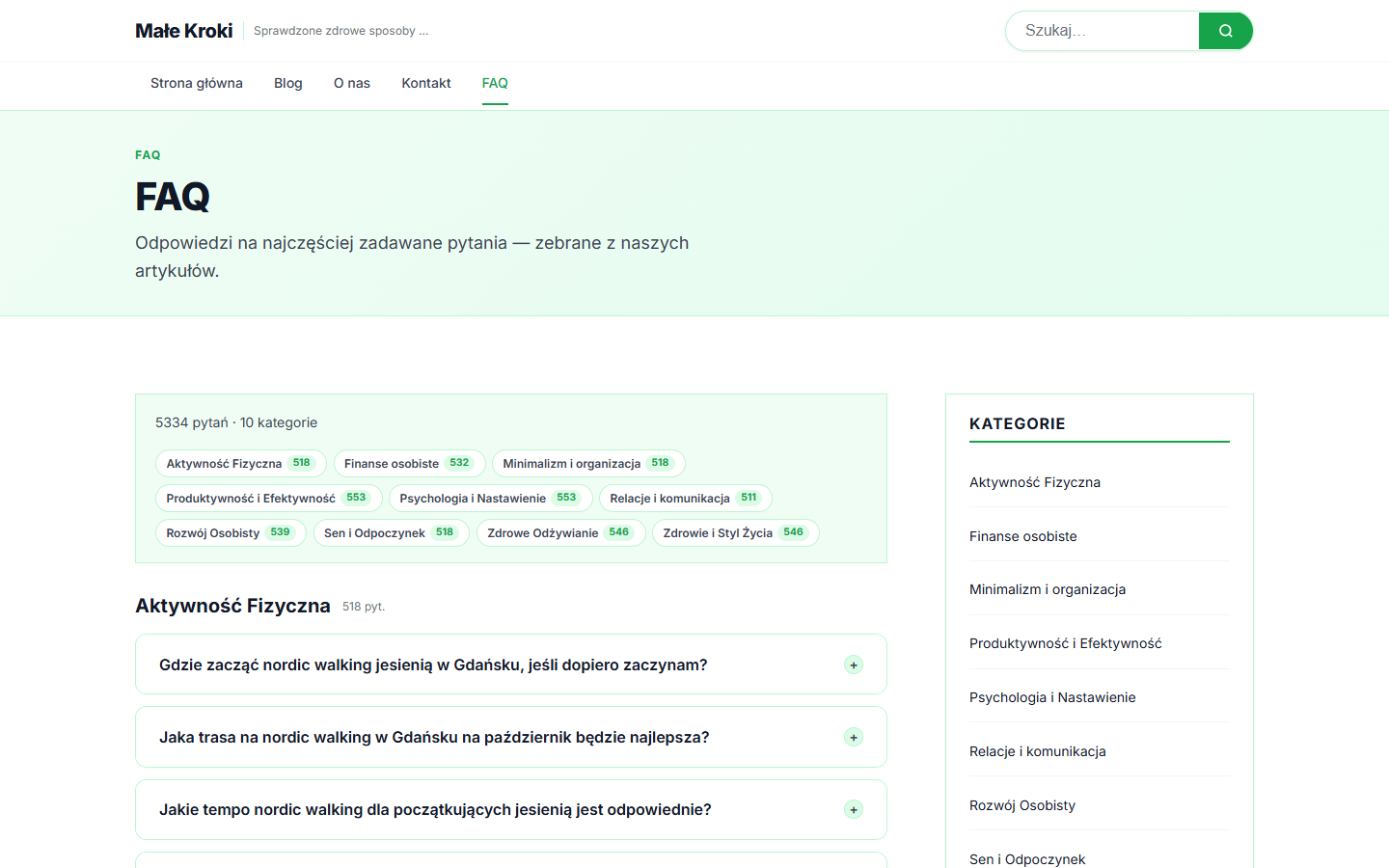
Task: Click the Aktywność Fizyczna section heading
Action: click(232, 606)
